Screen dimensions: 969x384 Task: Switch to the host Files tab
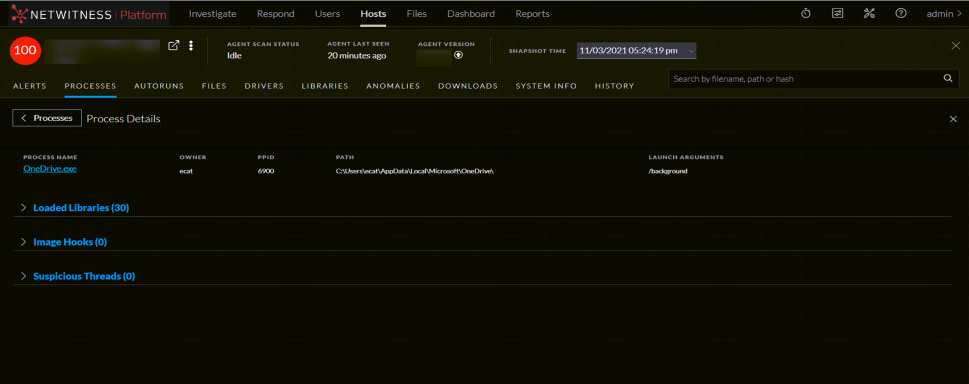click(214, 86)
